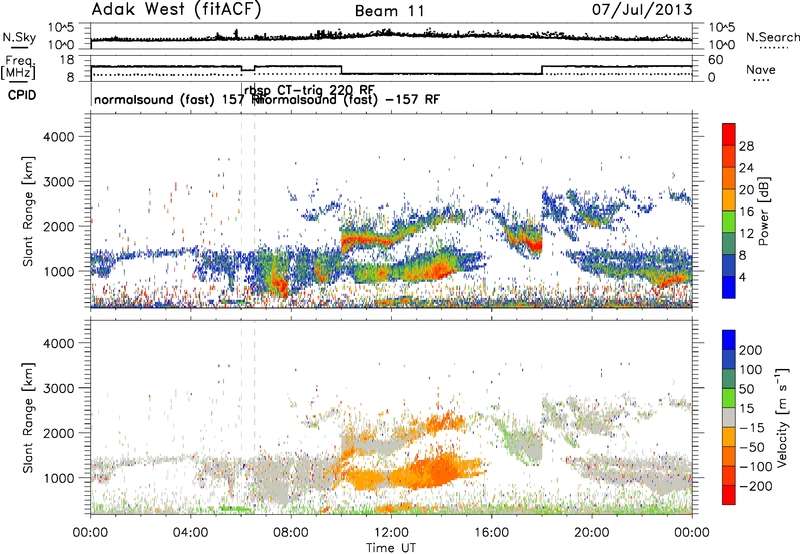
Task: Click the 18 tick on the frequency axis
Action: coord(67,59)
